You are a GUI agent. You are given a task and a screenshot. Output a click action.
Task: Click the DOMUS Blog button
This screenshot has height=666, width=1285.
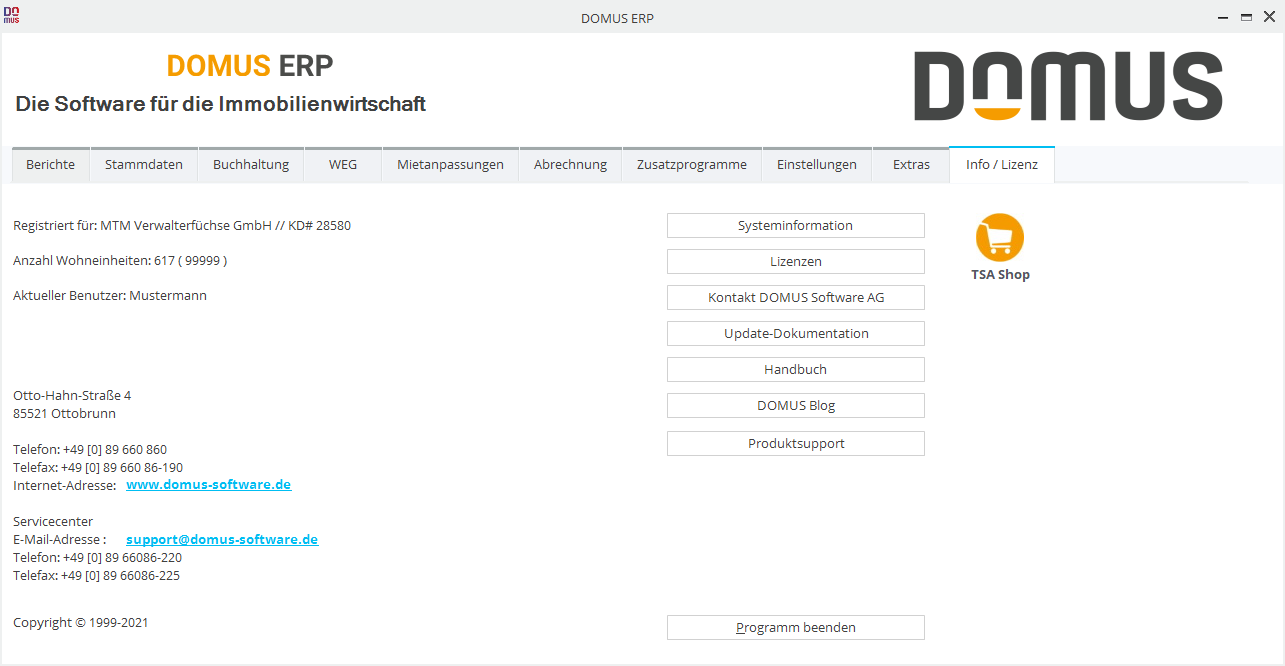tap(796, 405)
